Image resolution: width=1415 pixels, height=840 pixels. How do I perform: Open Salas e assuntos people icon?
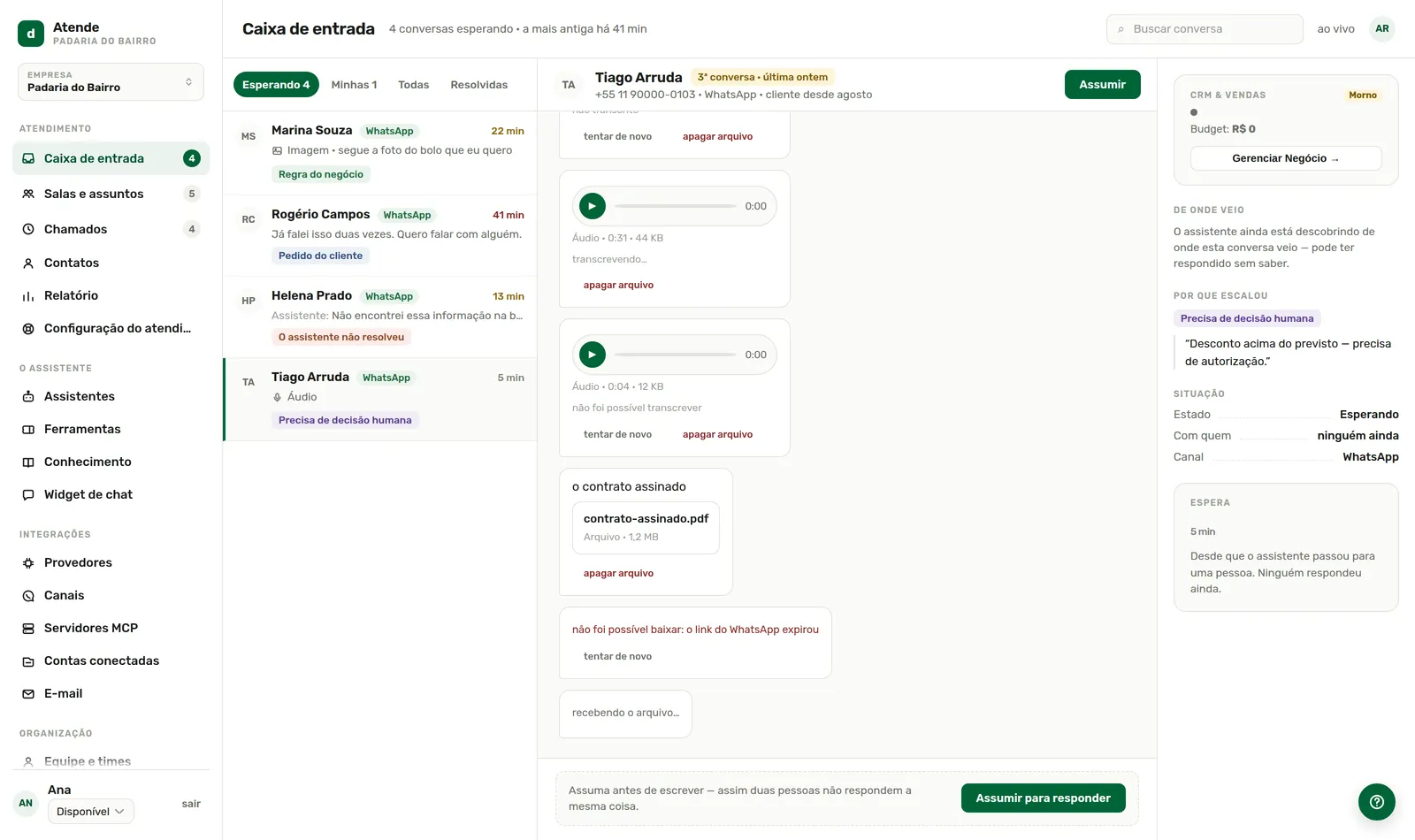(x=28, y=195)
